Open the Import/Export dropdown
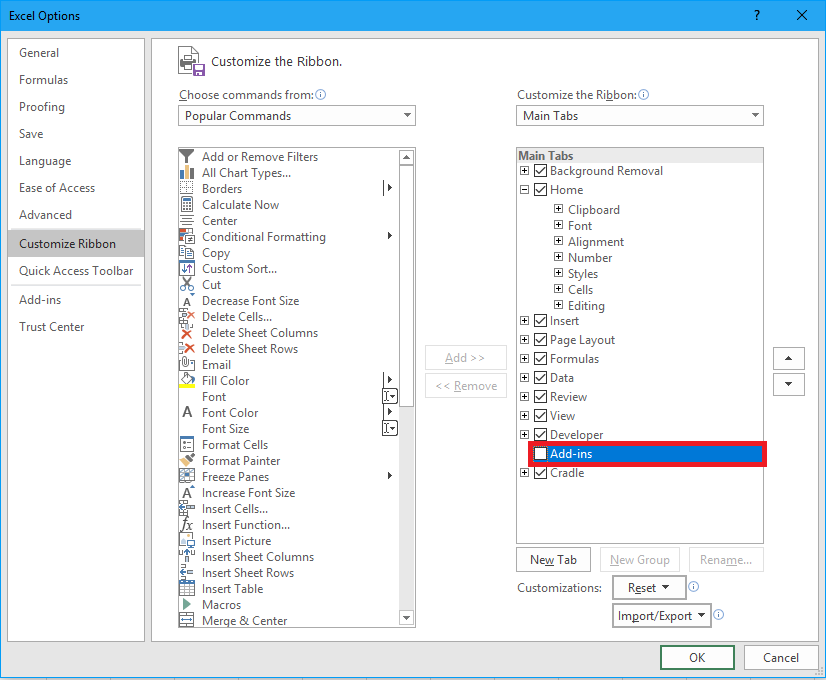 [x=662, y=615]
